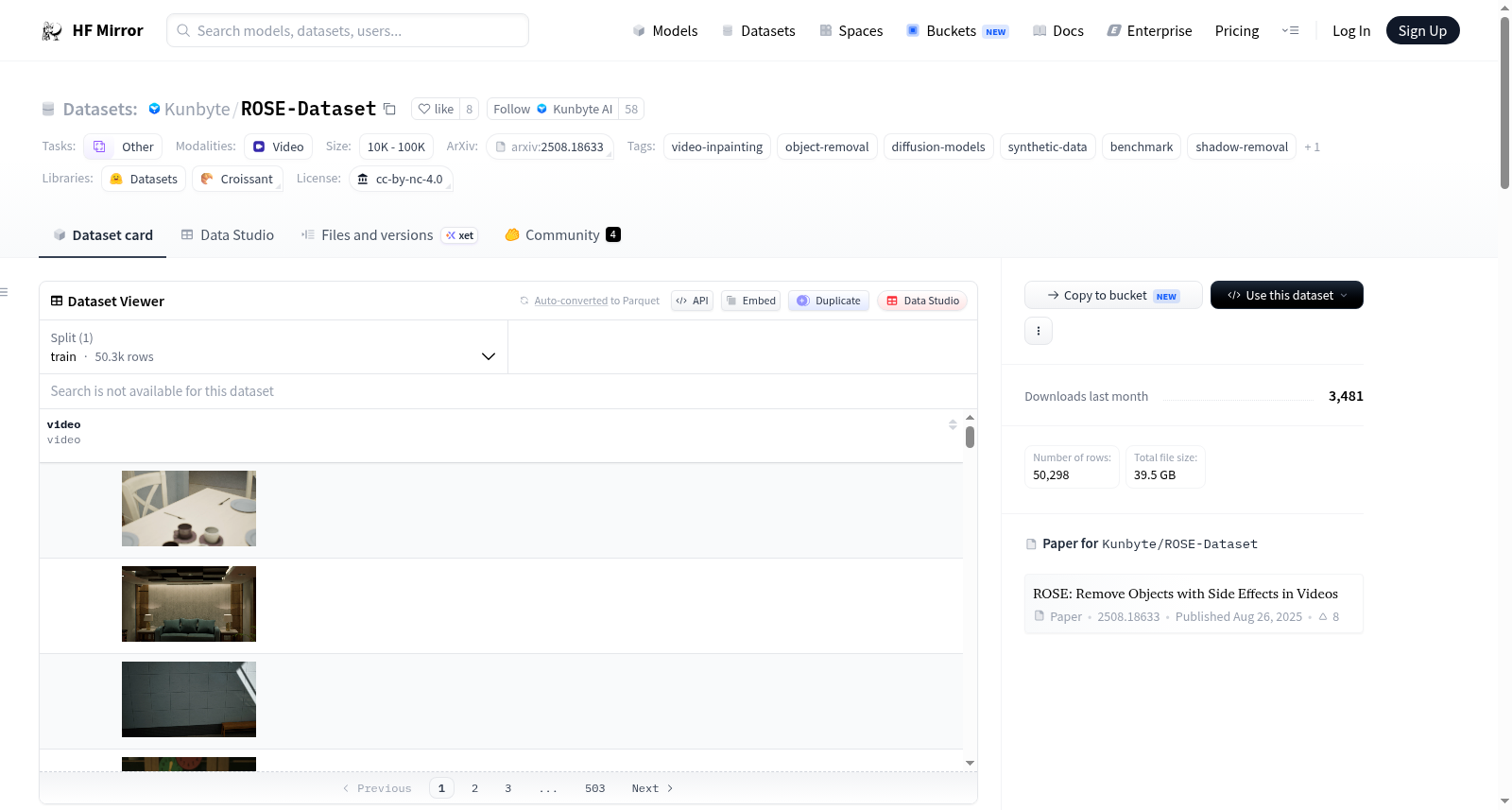Image resolution: width=1512 pixels, height=810 pixels.
Task: Open Docs
Action: [1058, 31]
